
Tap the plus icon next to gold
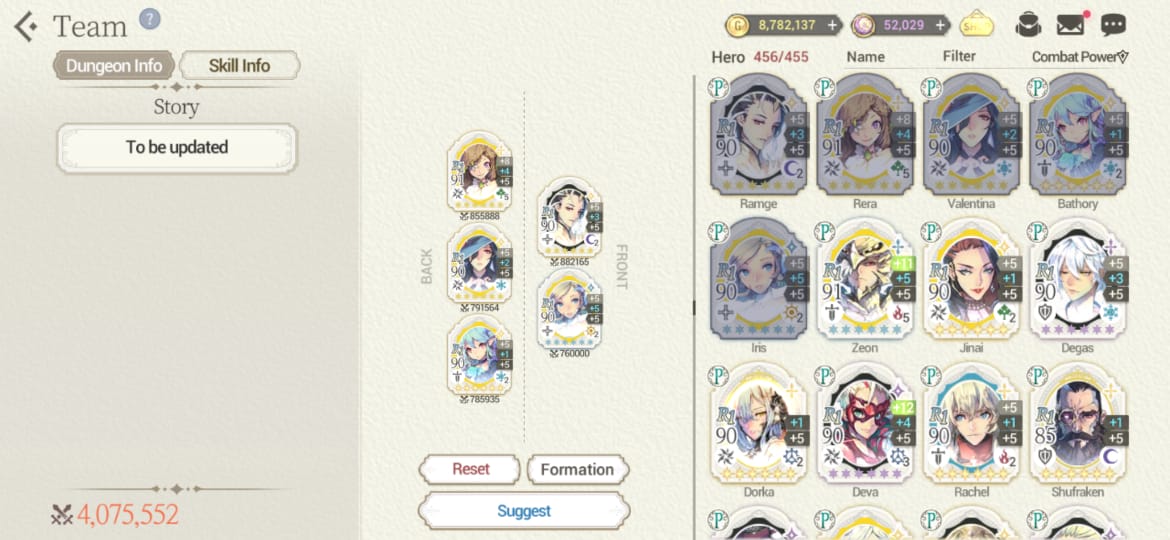point(832,25)
